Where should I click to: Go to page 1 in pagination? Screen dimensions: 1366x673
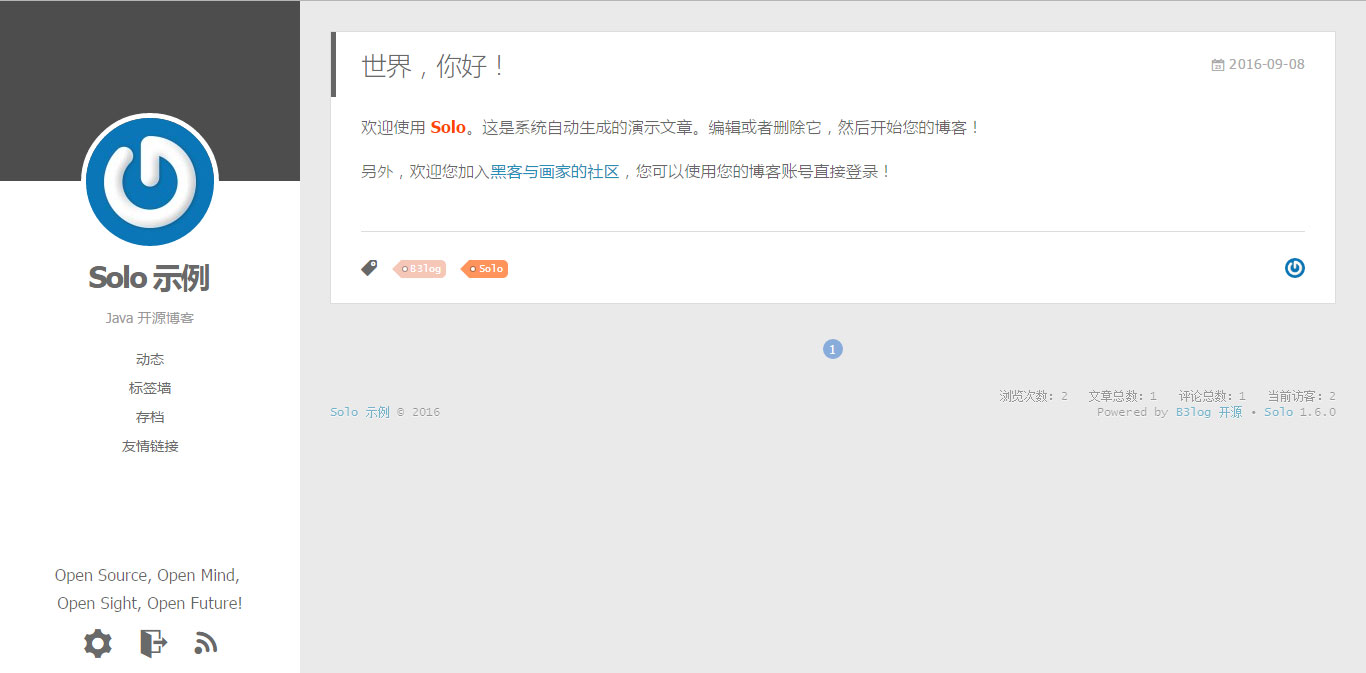coord(833,349)
